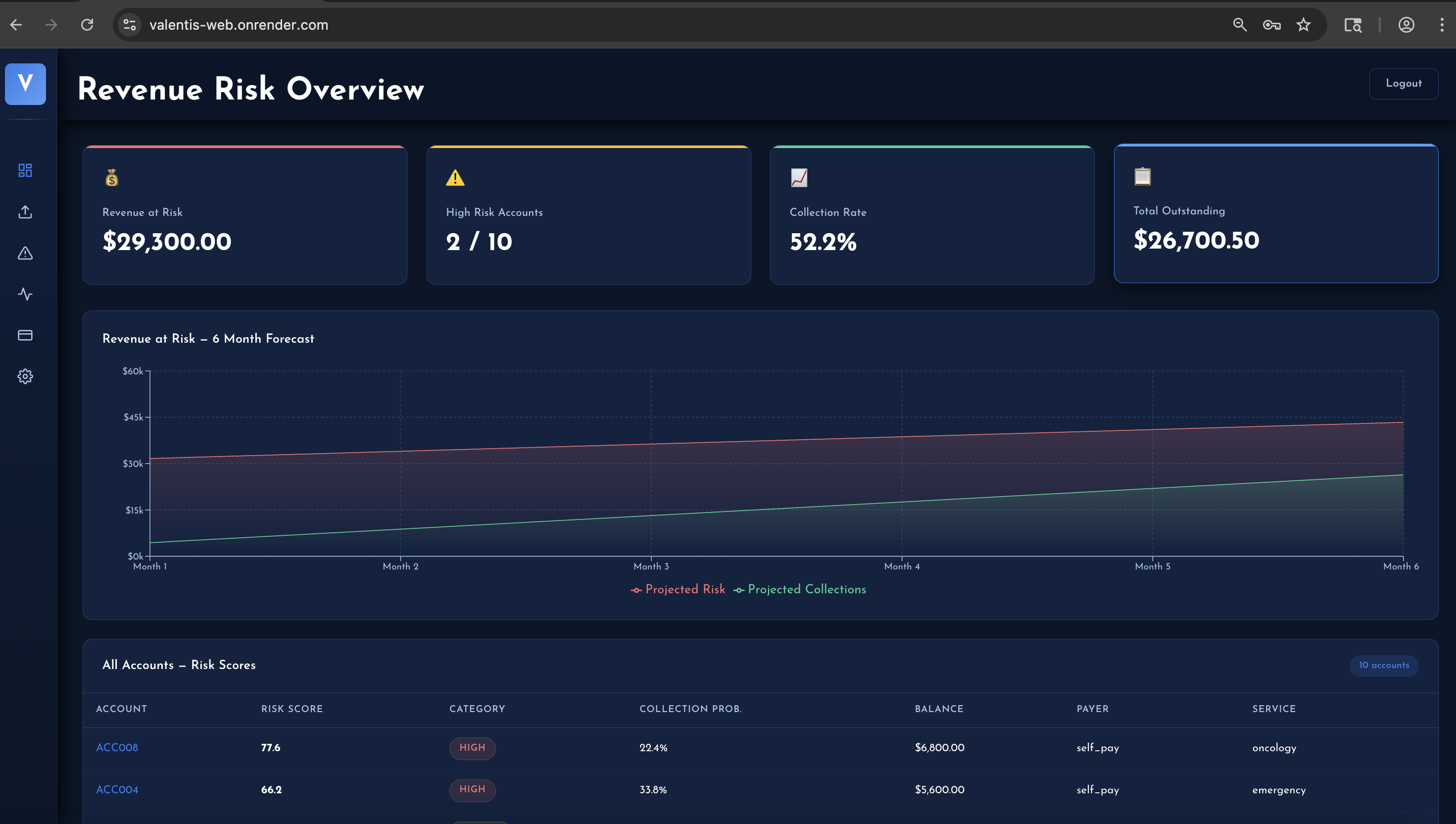Image resolution: width=1456 pixels, height=824 pixels.
Task: Open the Chrome three-dot menu
Action: point(1442,25)
